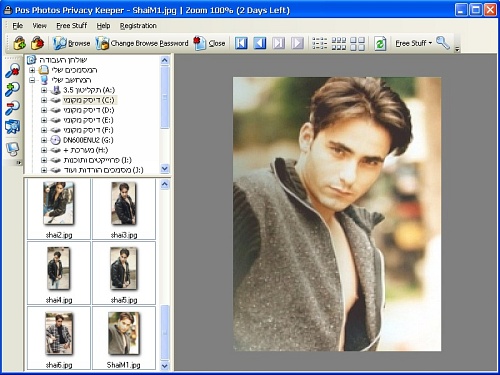This screenshot has height=375, width=500.
Task: Select the D: local disk tree item
Action: (x=89, y=110)
